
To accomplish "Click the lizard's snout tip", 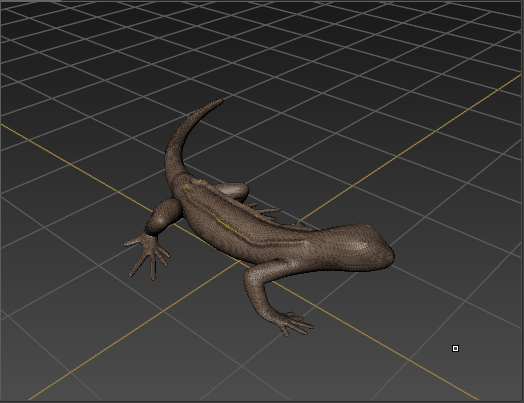I will point(390,257).
